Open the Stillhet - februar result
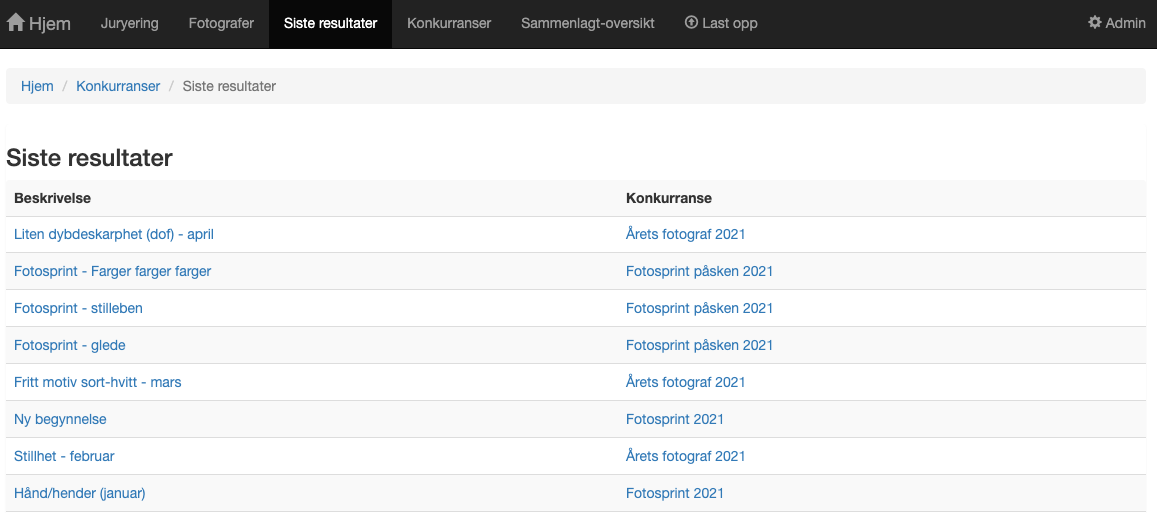This screenshot has width=1157, height=513. 64,456
